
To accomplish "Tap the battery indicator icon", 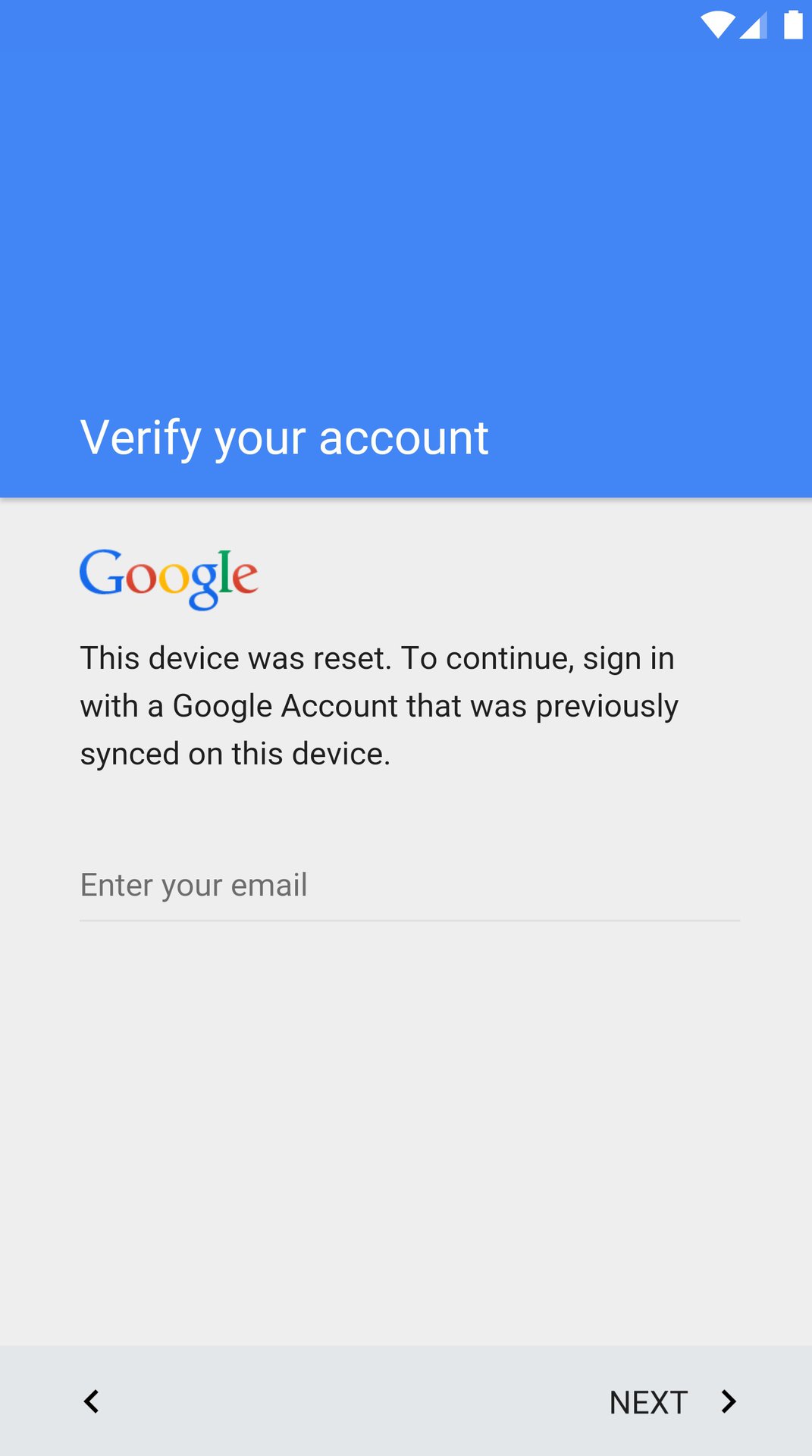I will click(x=793, y=24).
